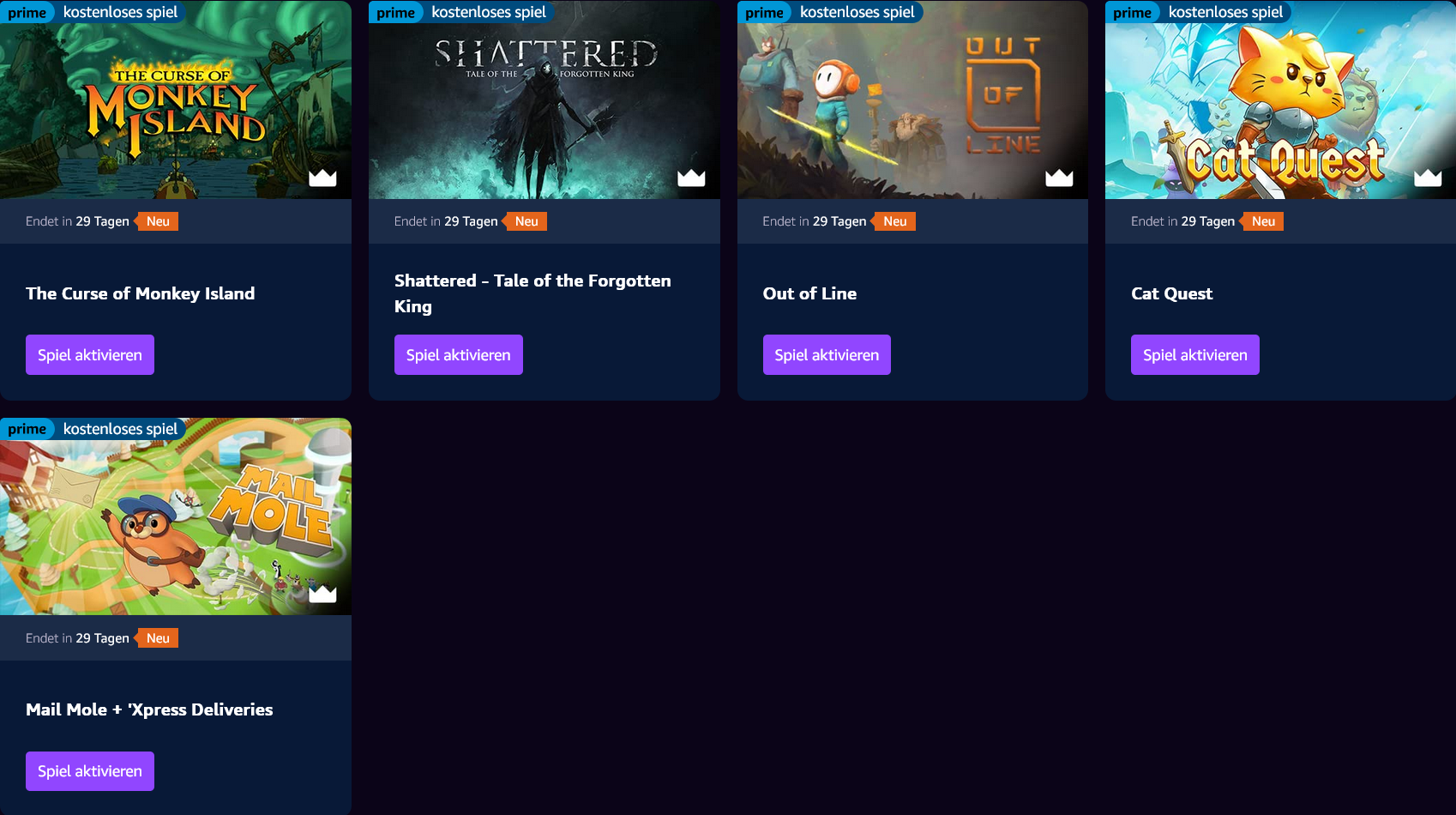Viewport: 1456px width, 815px height.
Task: Click prime badge on Cat Quest card
Action: 1133,12
